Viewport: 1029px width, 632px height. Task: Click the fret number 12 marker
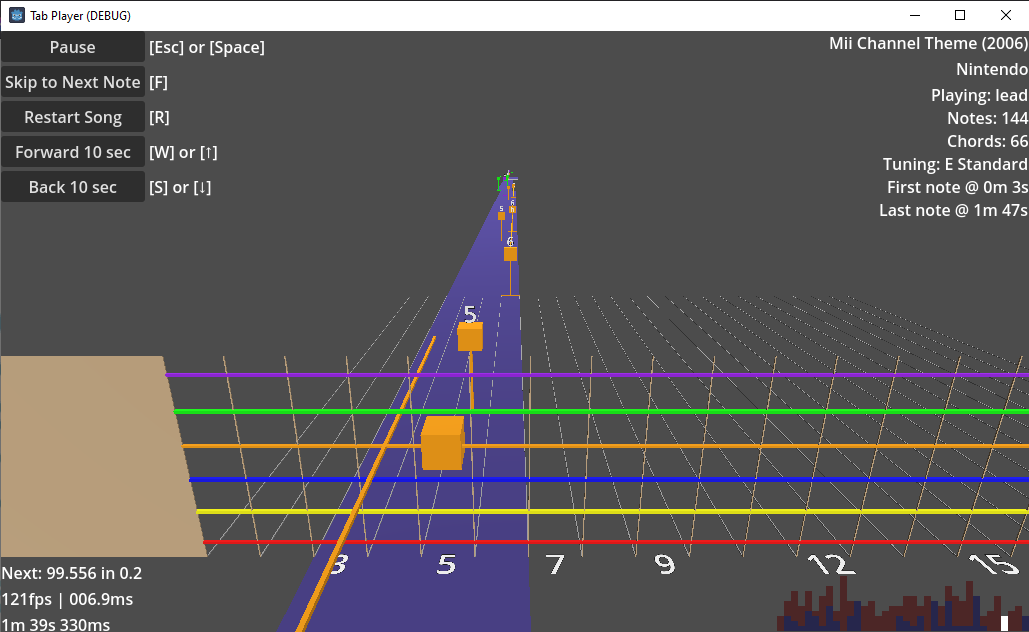pos(831,564)
